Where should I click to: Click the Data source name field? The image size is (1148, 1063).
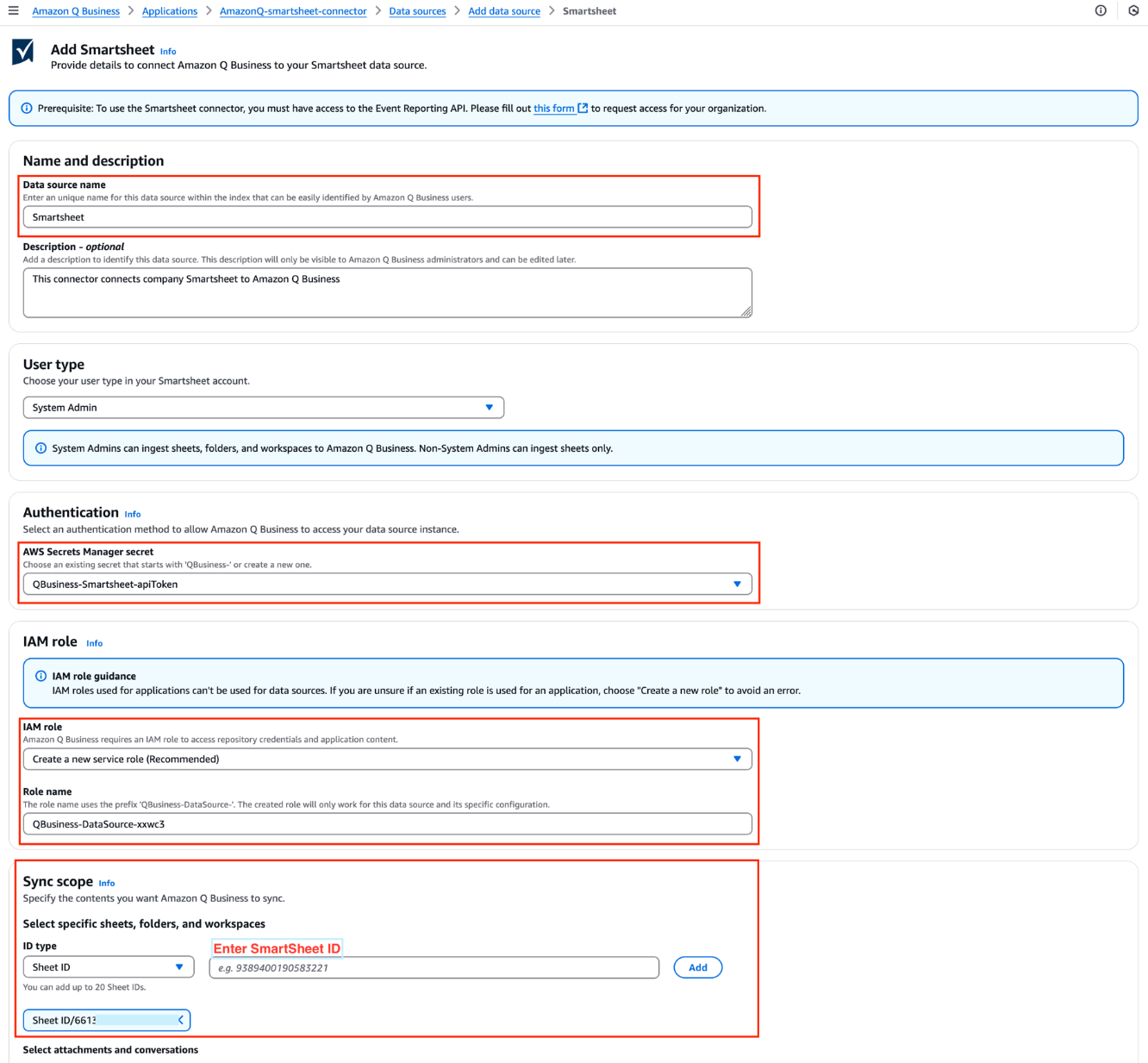tap(388, 217)
